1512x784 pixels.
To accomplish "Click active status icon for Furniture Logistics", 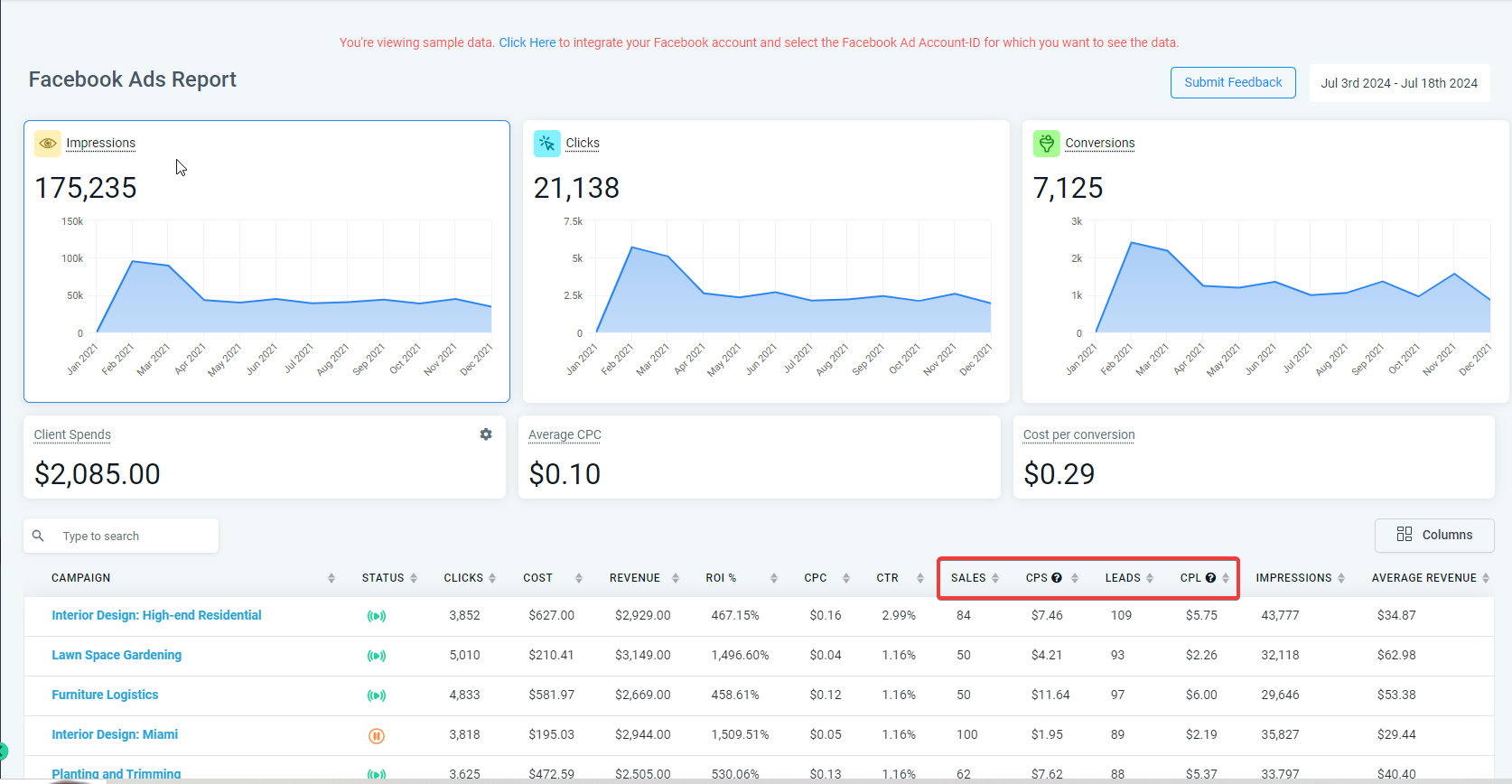I will click(377, 695).
